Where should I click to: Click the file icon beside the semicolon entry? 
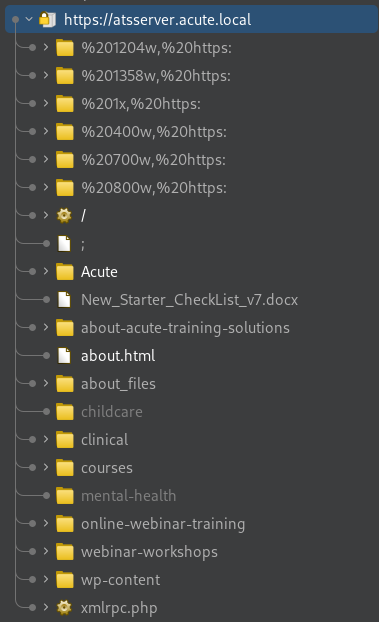pos(64,244)
